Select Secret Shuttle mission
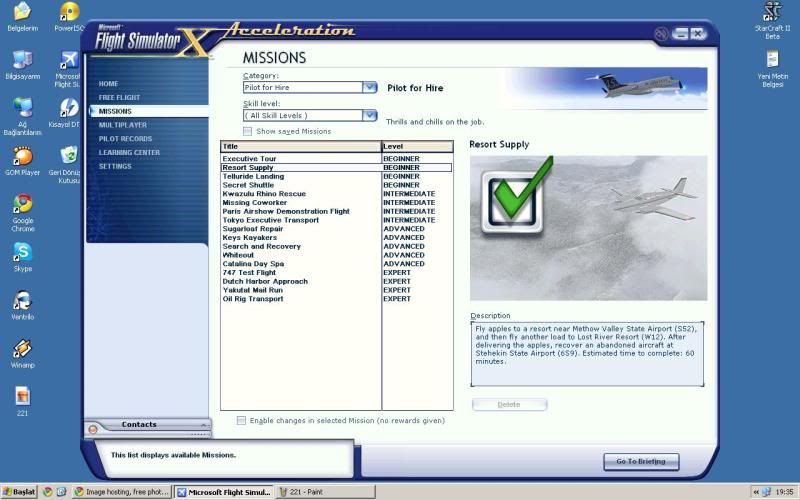 coord(336,185)
